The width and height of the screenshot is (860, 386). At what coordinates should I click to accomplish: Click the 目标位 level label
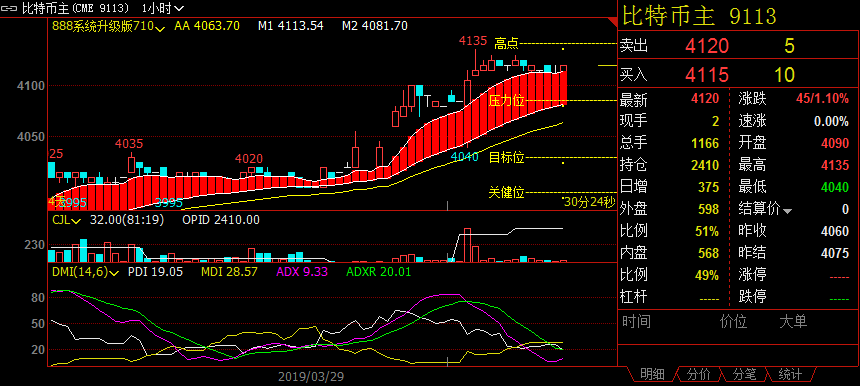tap(506, 158)
